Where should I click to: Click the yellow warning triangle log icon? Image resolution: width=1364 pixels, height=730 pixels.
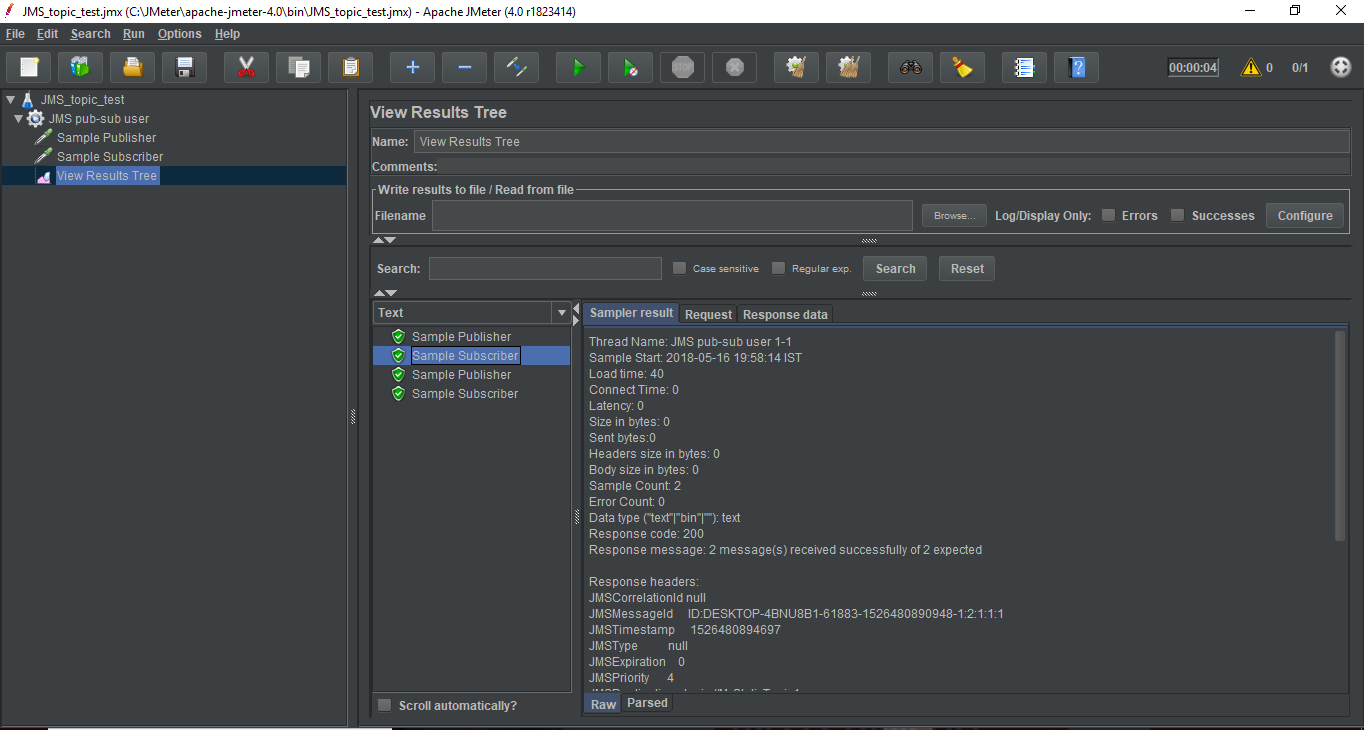(x=1250, y=68)
